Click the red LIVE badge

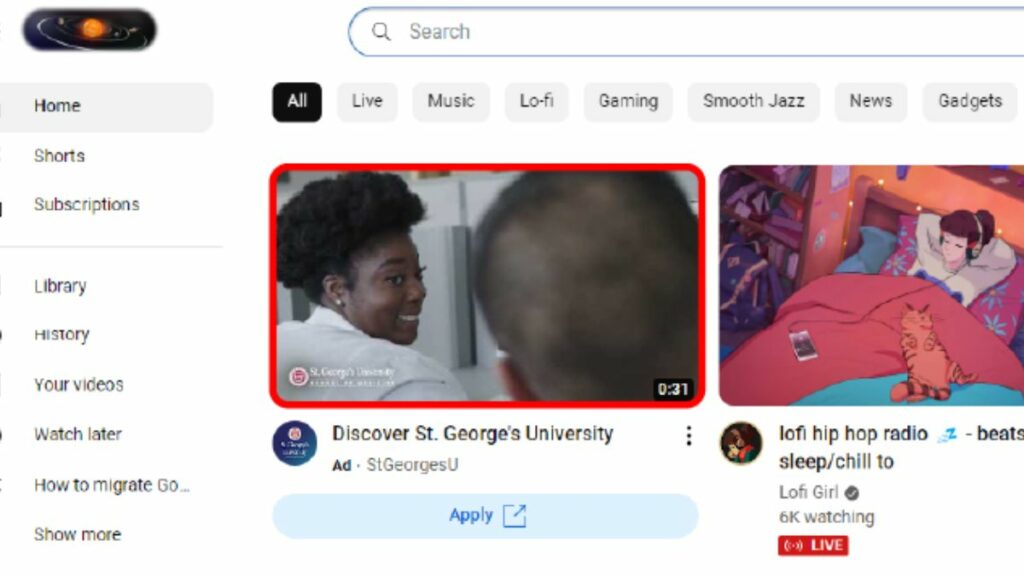pyautogui.click(x=813, y=546)
